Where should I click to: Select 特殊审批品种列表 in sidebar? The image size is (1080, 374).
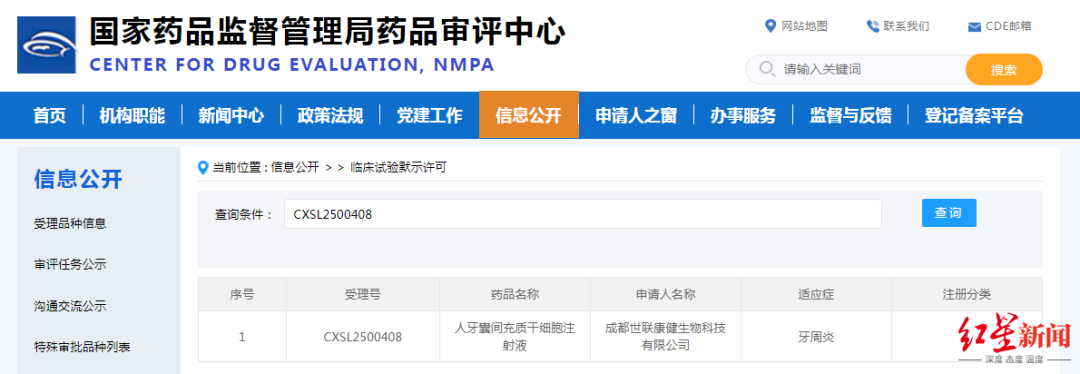(82, 346)
